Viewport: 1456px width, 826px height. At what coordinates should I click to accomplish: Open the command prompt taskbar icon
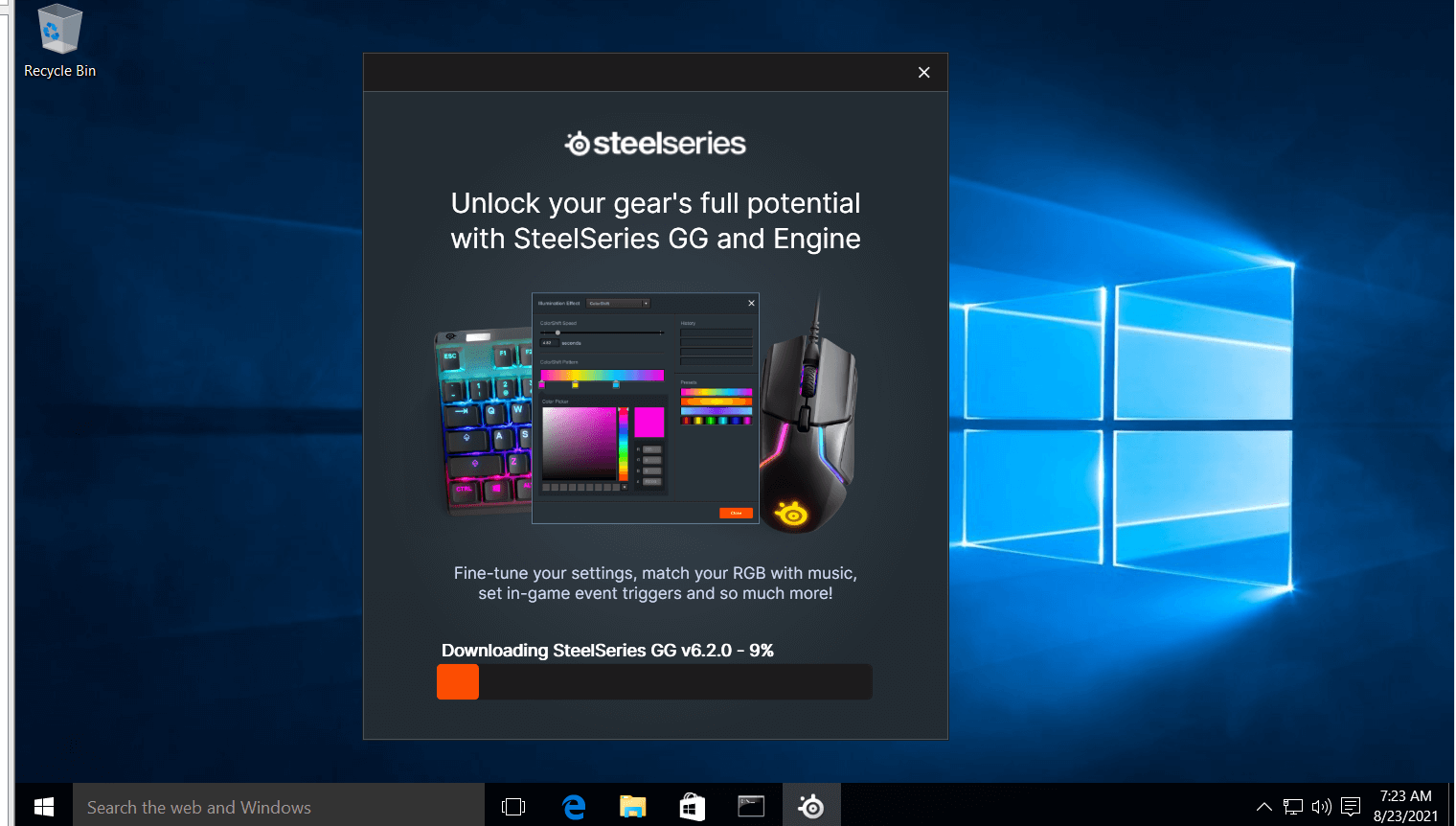751,807
